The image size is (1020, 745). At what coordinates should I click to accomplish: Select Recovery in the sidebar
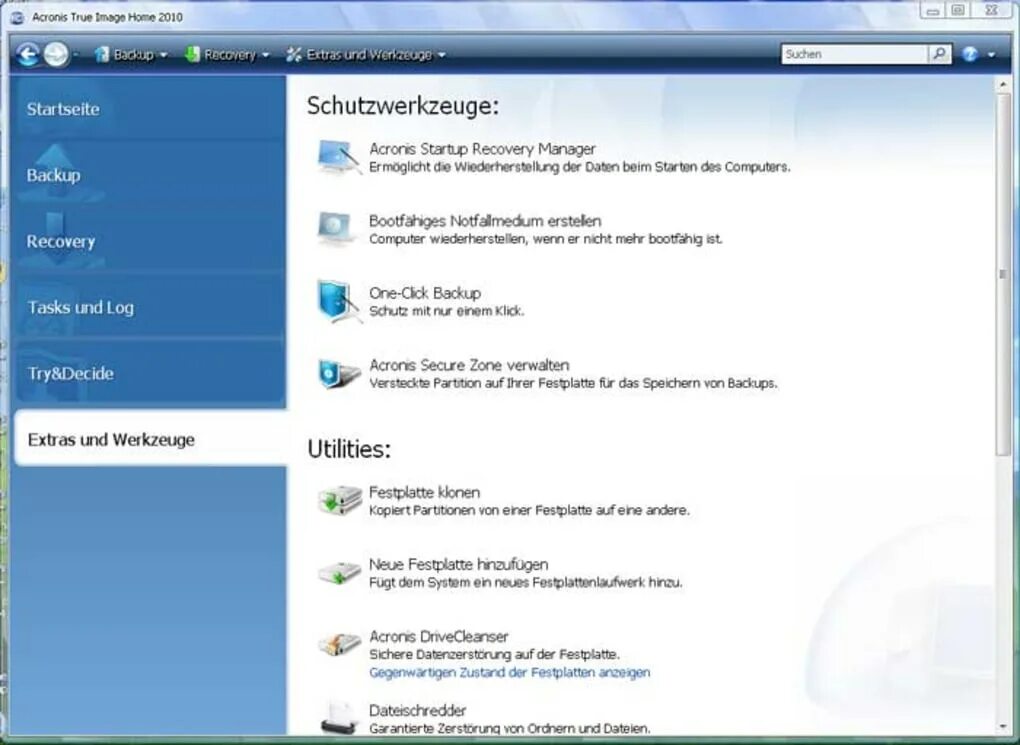pos(150,241)
